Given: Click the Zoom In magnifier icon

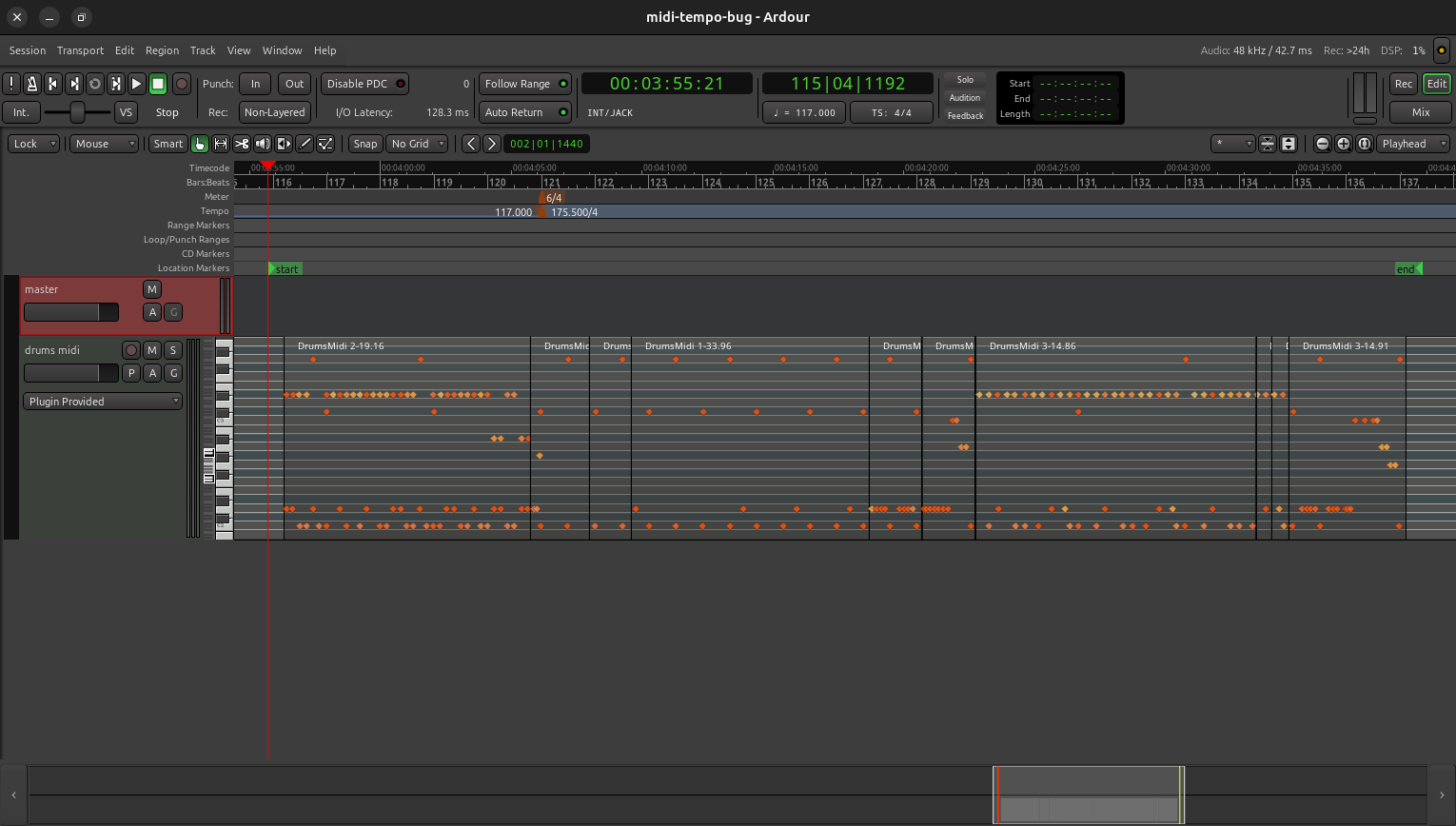Looking at the screenshot, I should (1344, 144).
